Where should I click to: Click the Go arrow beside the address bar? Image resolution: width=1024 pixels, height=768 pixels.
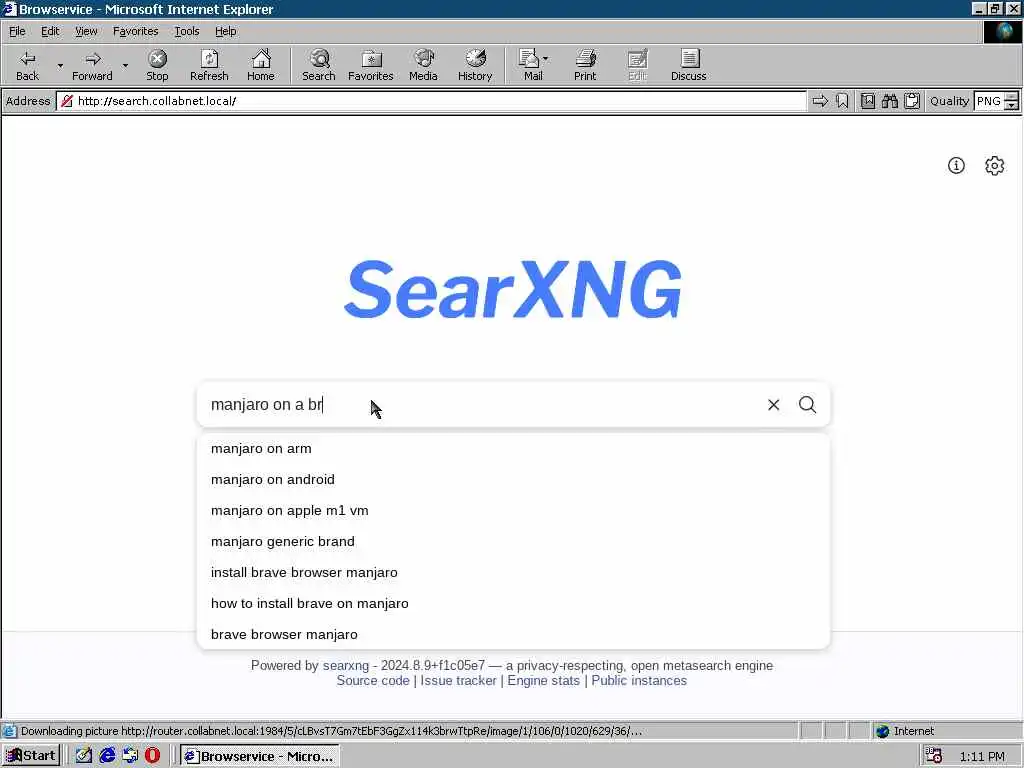coord(820,101)
